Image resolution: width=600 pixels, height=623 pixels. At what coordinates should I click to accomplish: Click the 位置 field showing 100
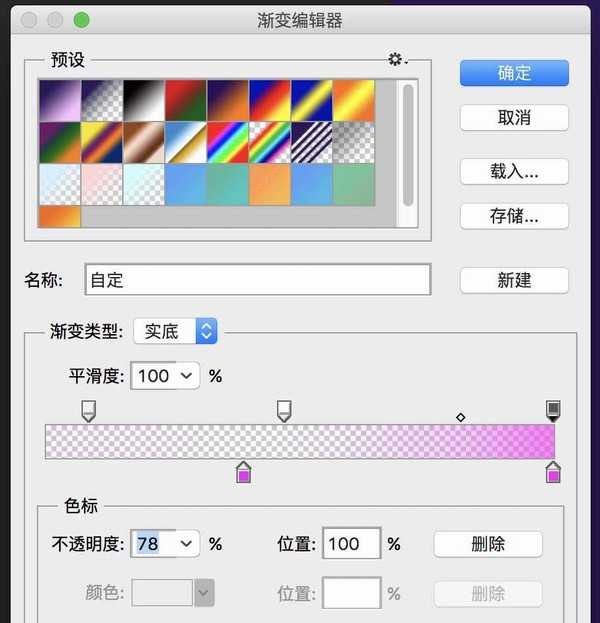click(x=352, y=543)
